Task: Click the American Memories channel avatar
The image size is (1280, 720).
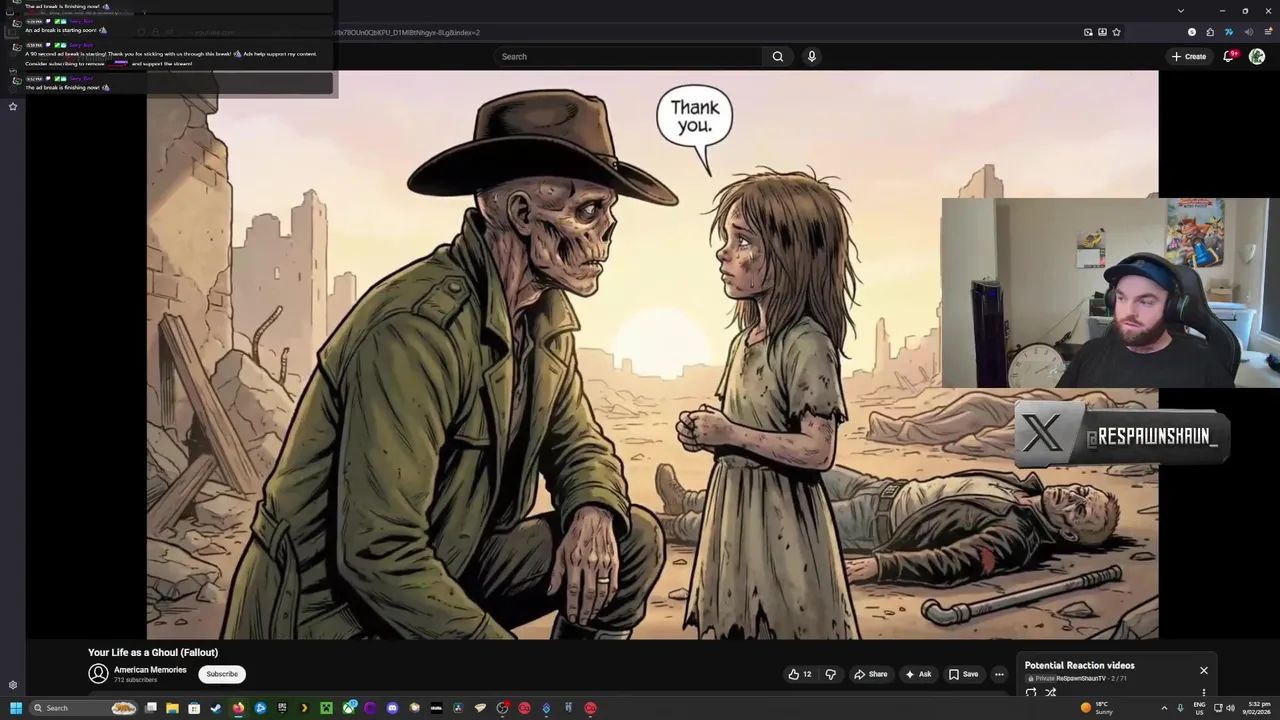Action: click(x=98, y=674)
